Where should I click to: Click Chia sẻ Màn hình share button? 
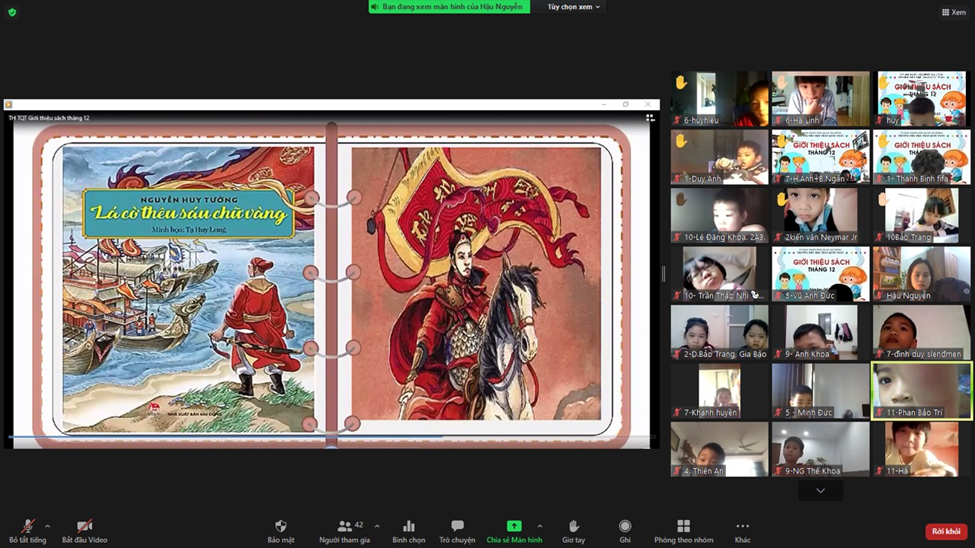click(514, 531)
